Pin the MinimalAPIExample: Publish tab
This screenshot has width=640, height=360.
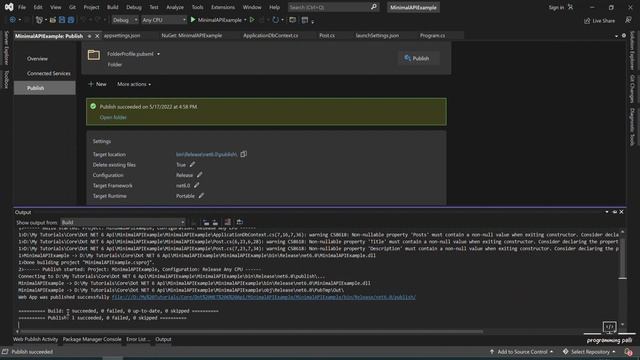pos(89,36)
